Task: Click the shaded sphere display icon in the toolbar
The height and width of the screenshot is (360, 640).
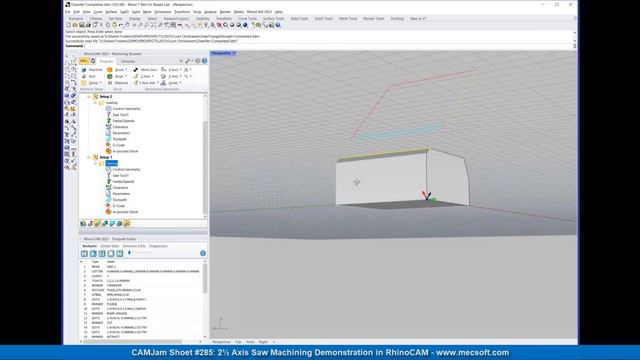Action: (232, 25)
